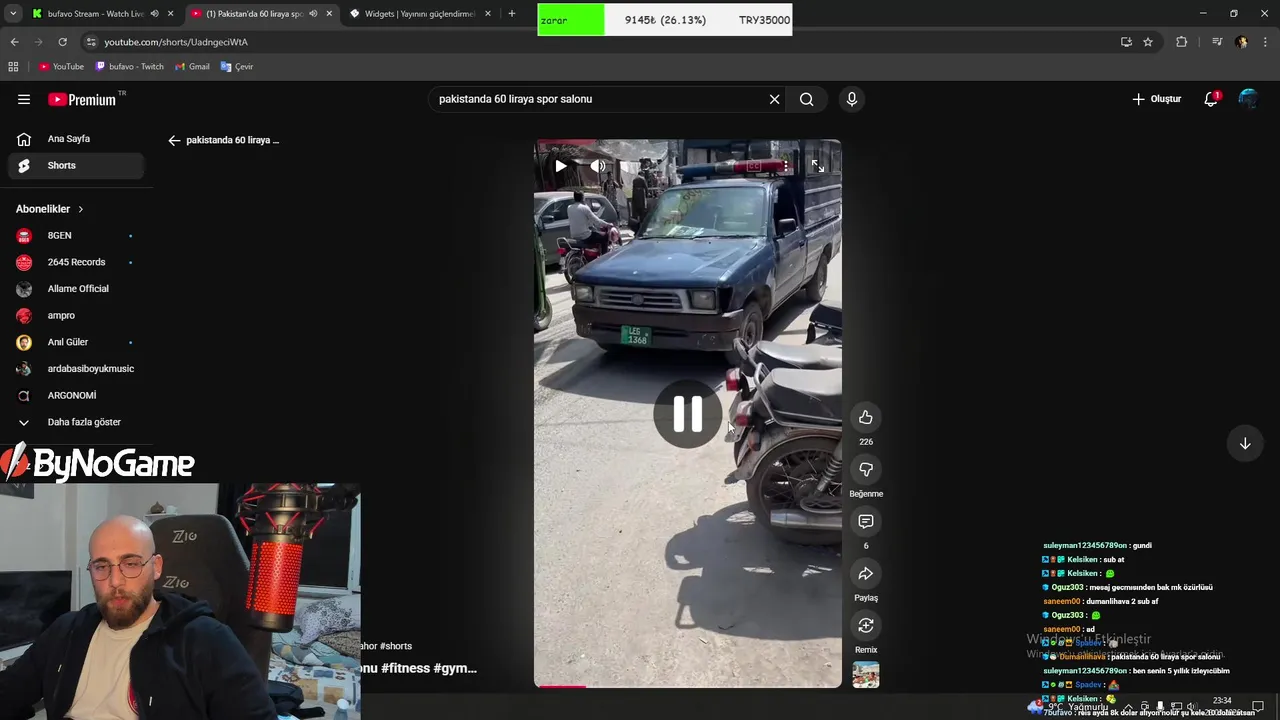The width and height of the screenshot is (1280, 720).
Task: Open Chrome three-dot menu
Action: (1266, 42)
